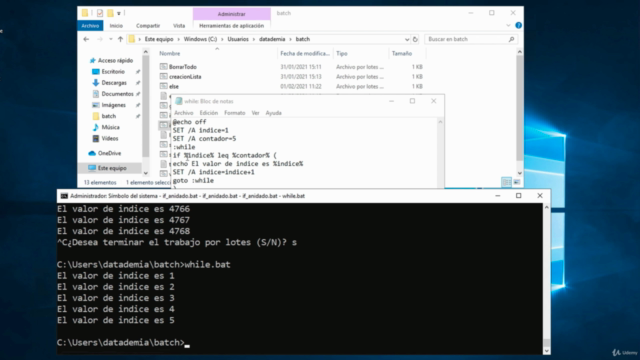640x360 pixels.
Task: Go back with the Explorer back arrow
Action: [x=86, y=39]
